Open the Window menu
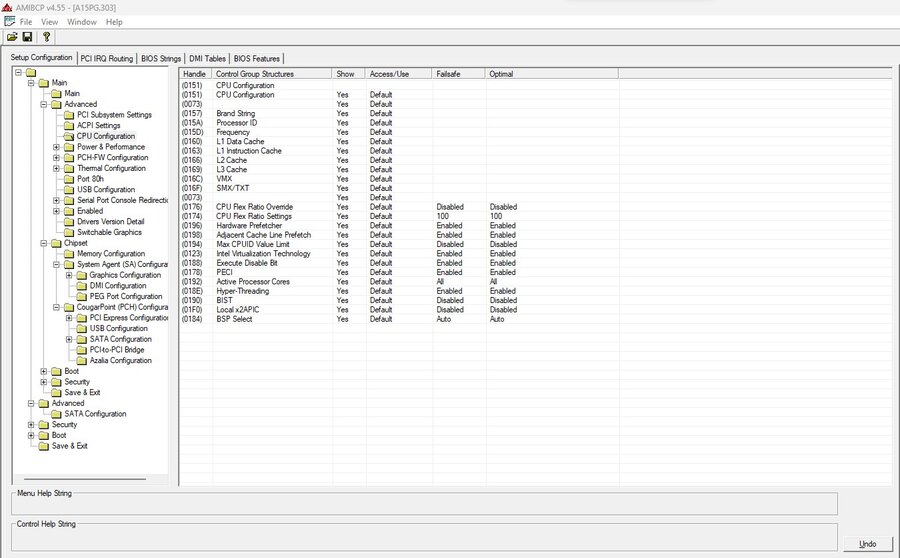900x558 pixels. tap(82, 22)
